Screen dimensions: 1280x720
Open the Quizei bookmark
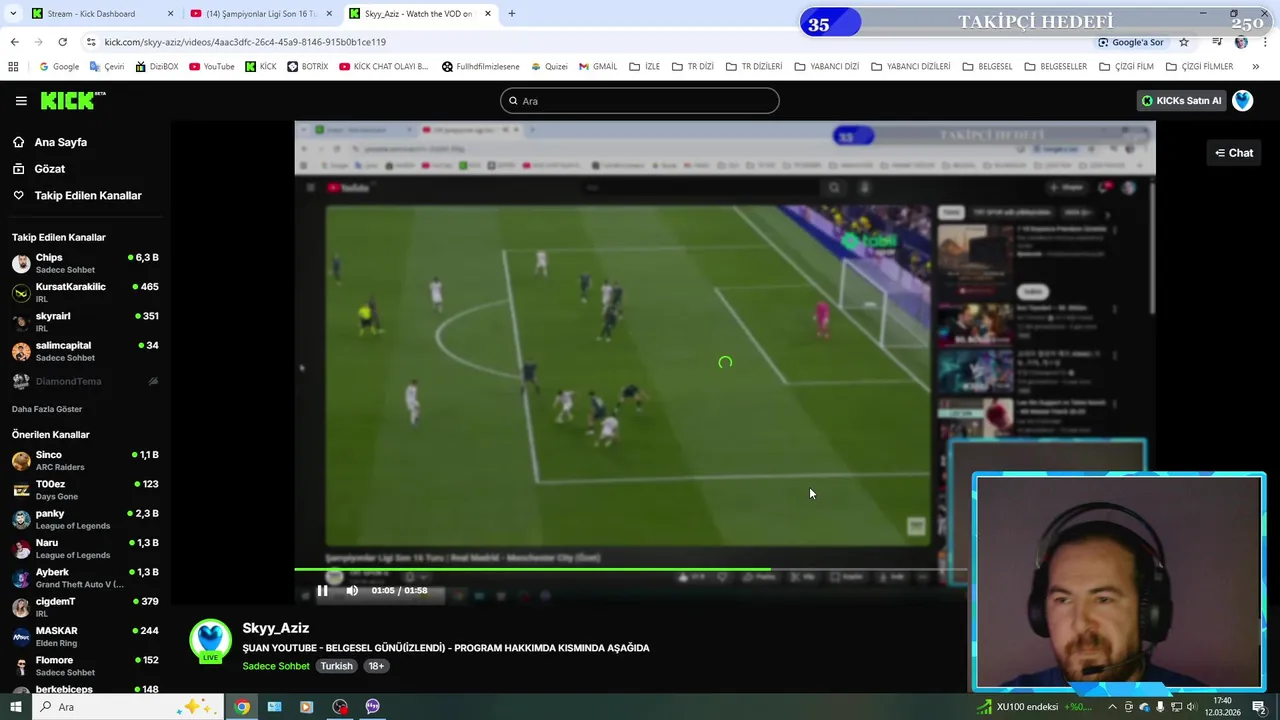(549, 67)
